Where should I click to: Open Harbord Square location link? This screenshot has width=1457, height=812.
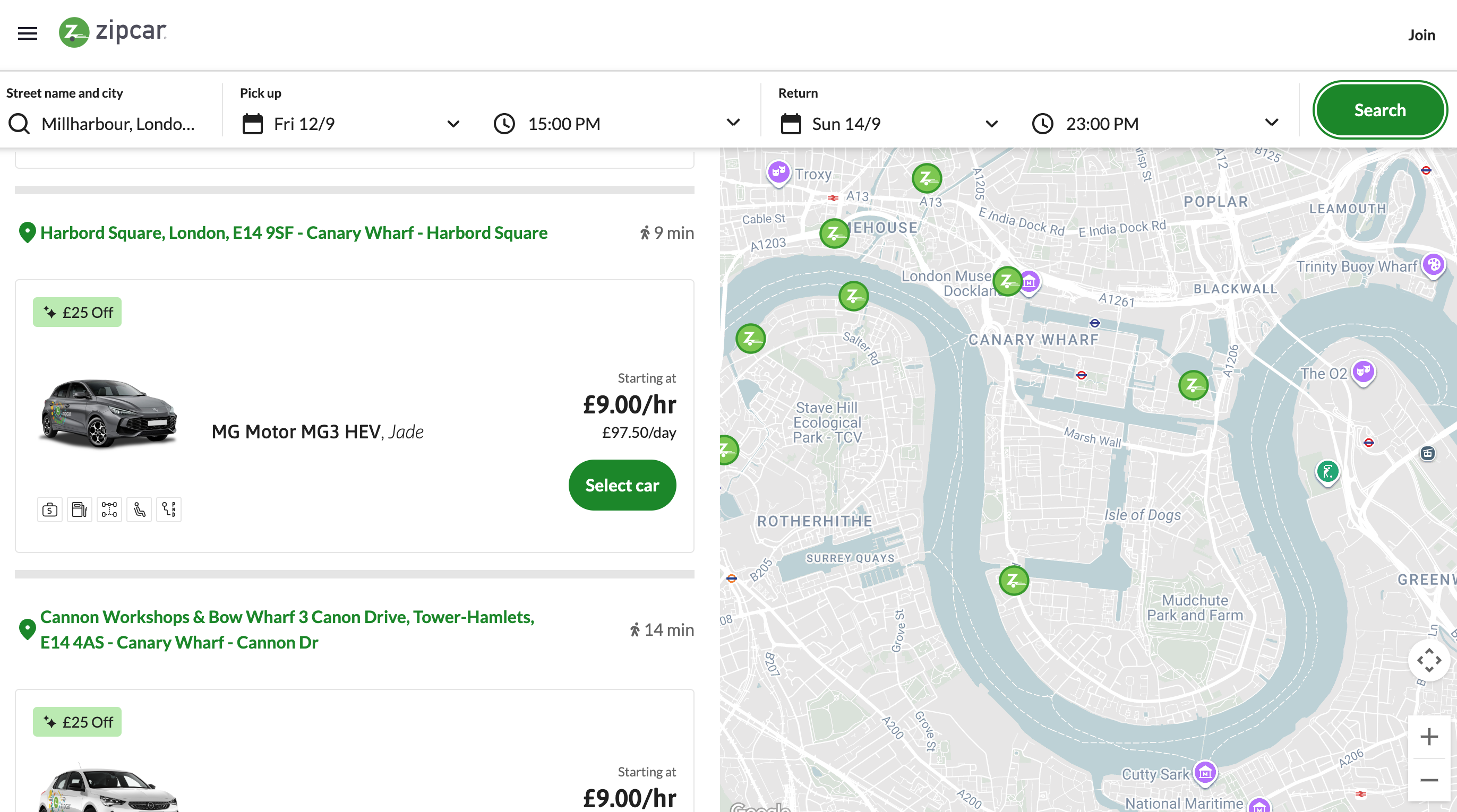pos(294,233)
